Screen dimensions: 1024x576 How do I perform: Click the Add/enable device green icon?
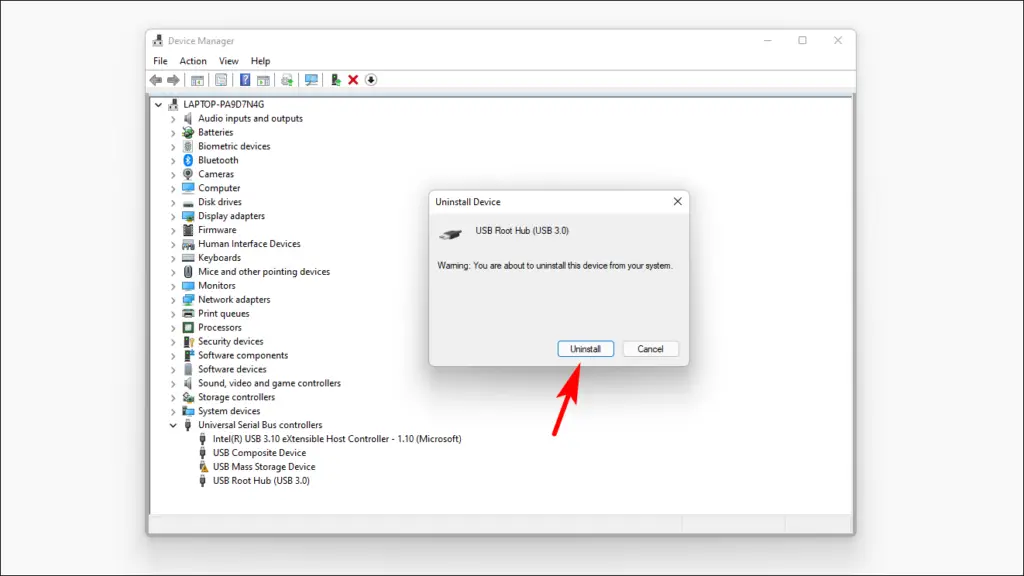coord(336,80)
